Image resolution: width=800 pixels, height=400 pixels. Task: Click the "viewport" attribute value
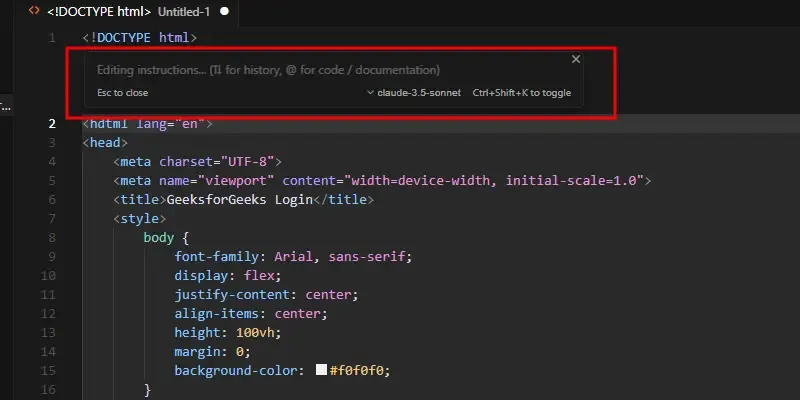click(236, 181)
